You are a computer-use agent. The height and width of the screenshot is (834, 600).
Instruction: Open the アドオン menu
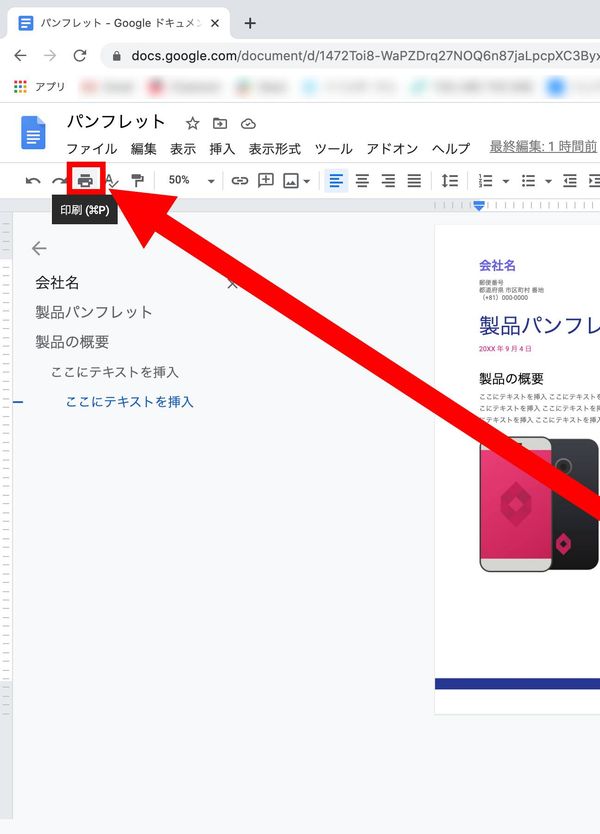point(393,148)
